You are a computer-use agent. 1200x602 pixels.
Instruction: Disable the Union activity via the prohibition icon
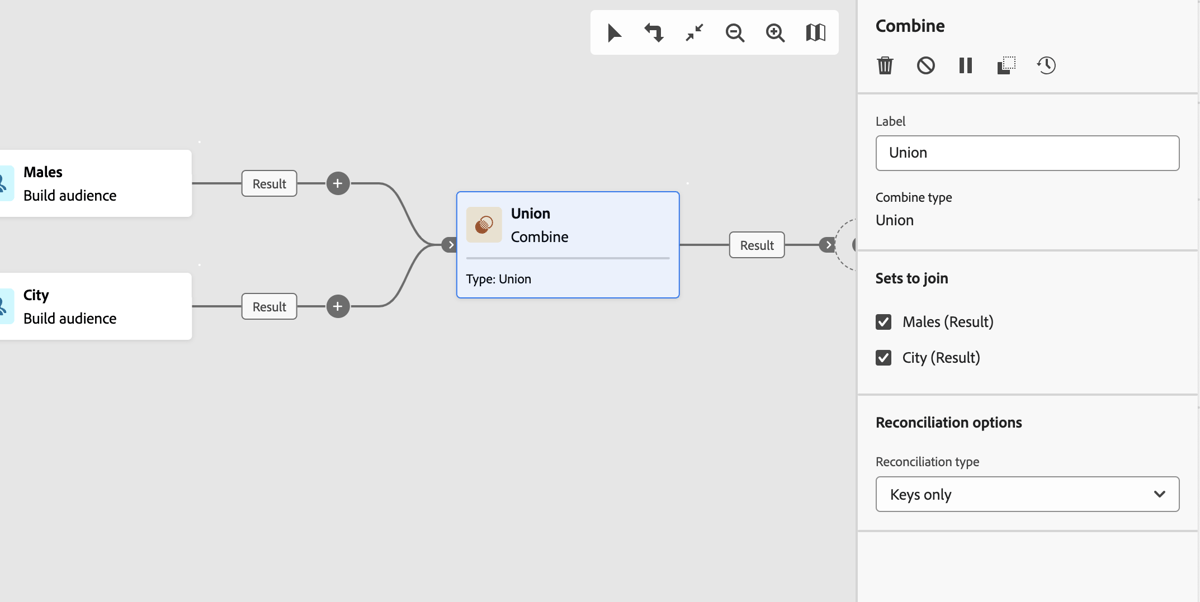(925, 65)
